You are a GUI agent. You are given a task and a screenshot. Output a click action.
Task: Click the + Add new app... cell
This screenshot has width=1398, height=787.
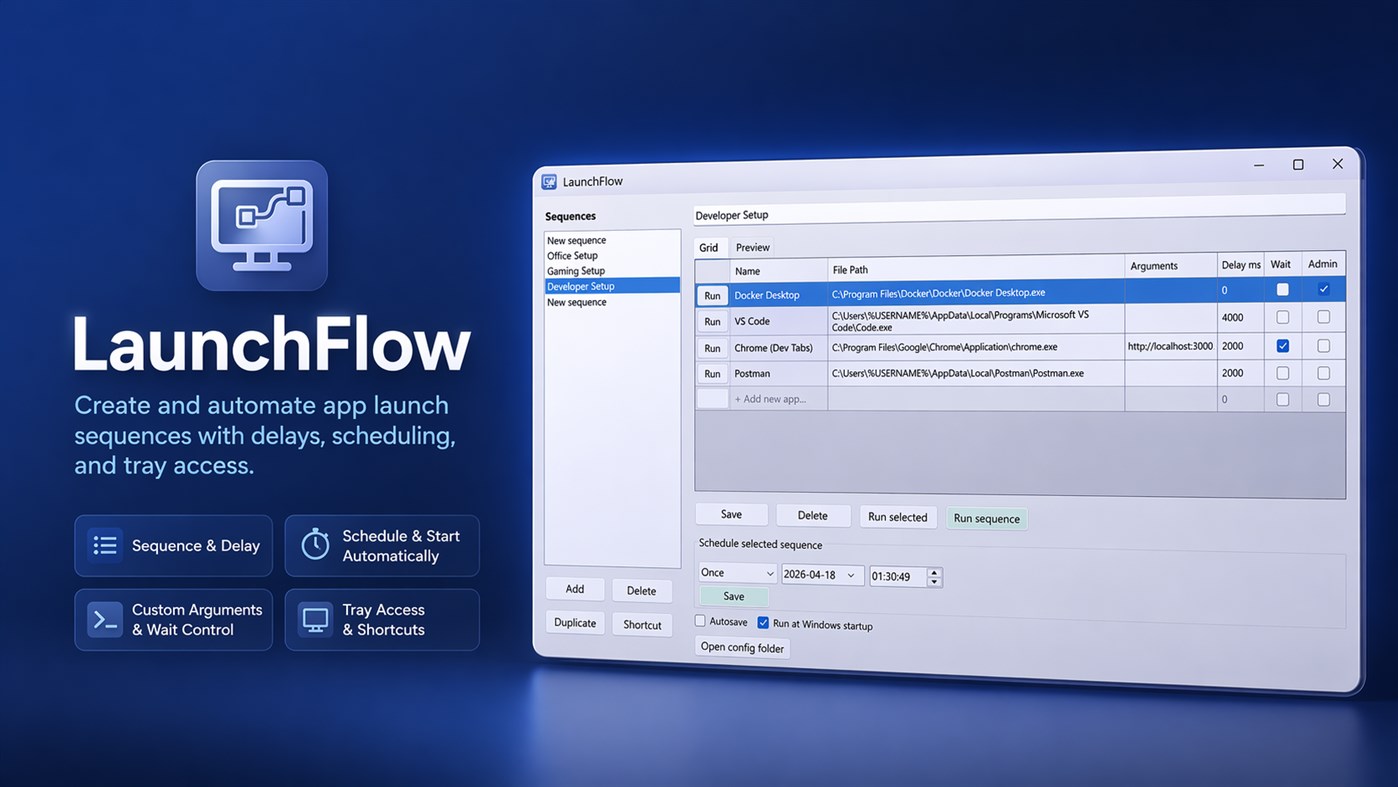click(779, 399)
